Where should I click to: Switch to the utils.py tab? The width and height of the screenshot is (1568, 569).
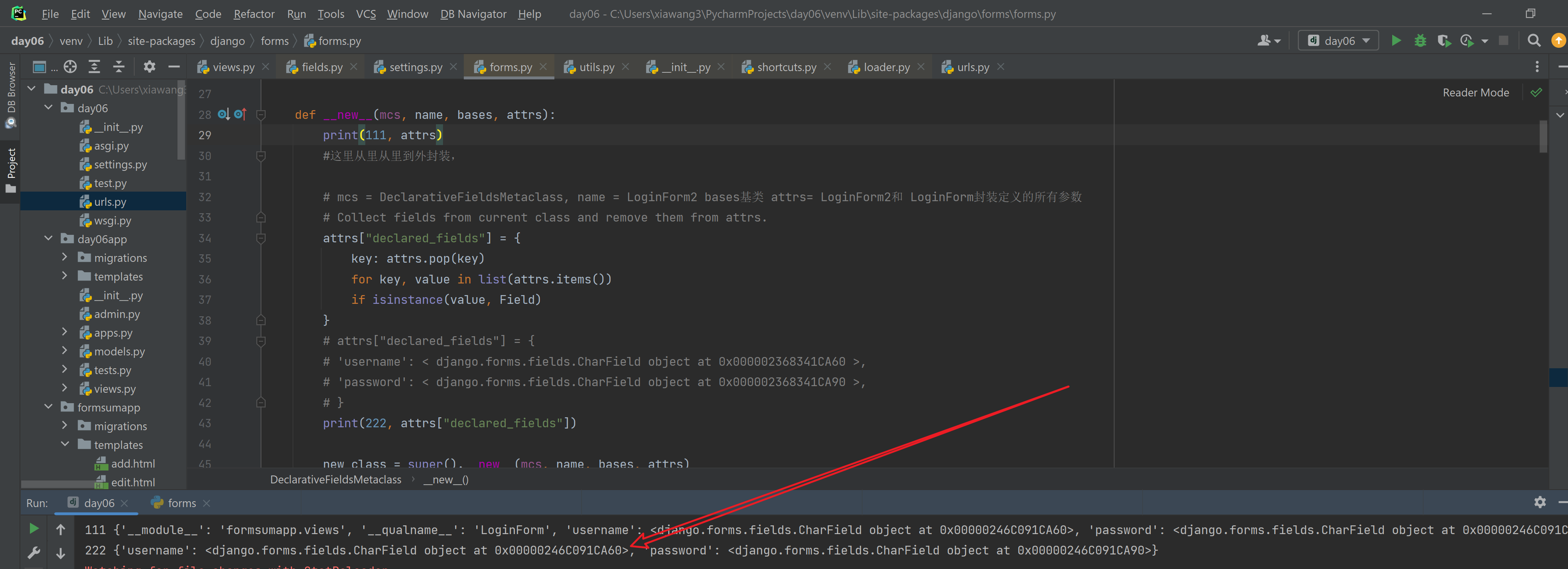coord(596,67)
